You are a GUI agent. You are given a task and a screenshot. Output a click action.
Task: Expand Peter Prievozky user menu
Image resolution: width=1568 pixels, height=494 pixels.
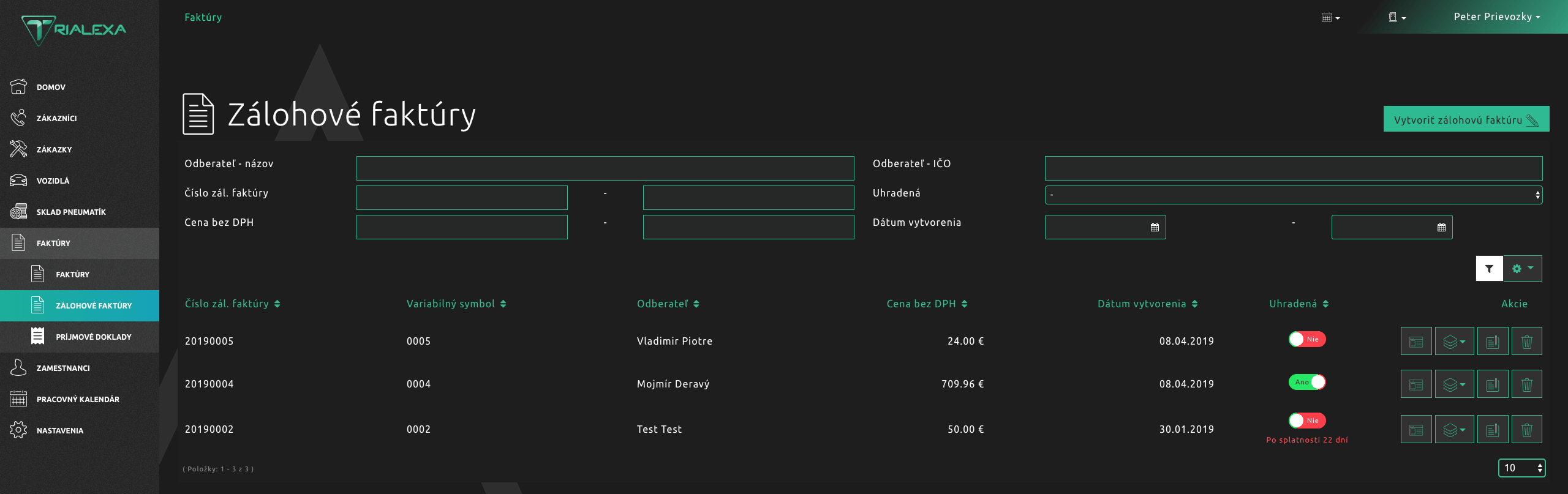click(1496, 17)
